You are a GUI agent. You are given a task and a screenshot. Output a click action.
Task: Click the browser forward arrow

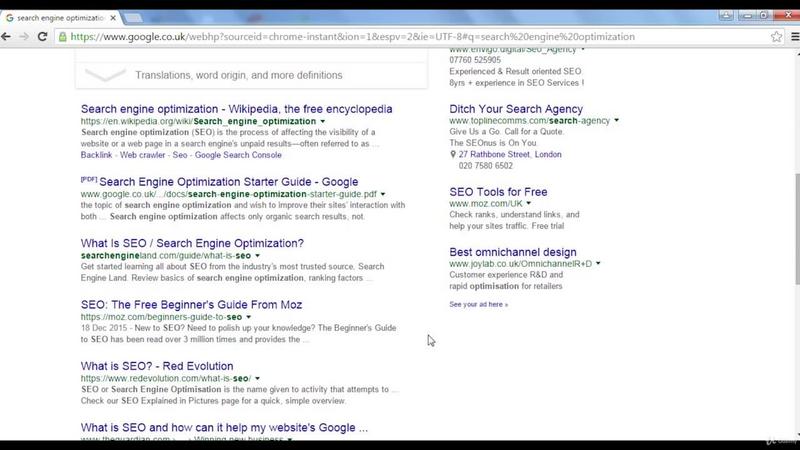pos(24,37)
